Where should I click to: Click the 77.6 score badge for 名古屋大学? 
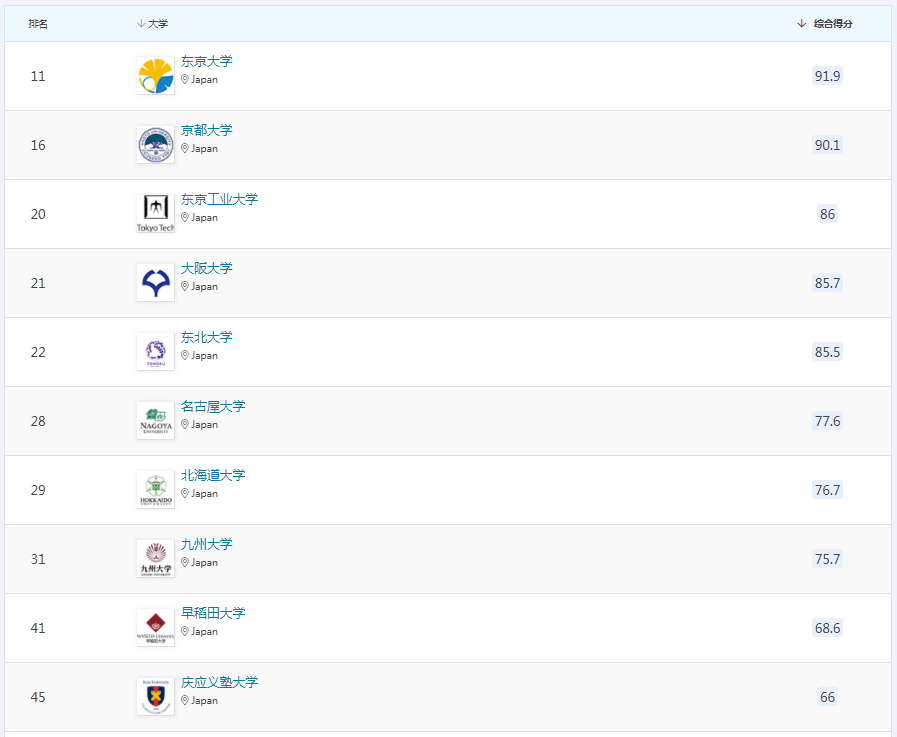[x=827, y=421]
